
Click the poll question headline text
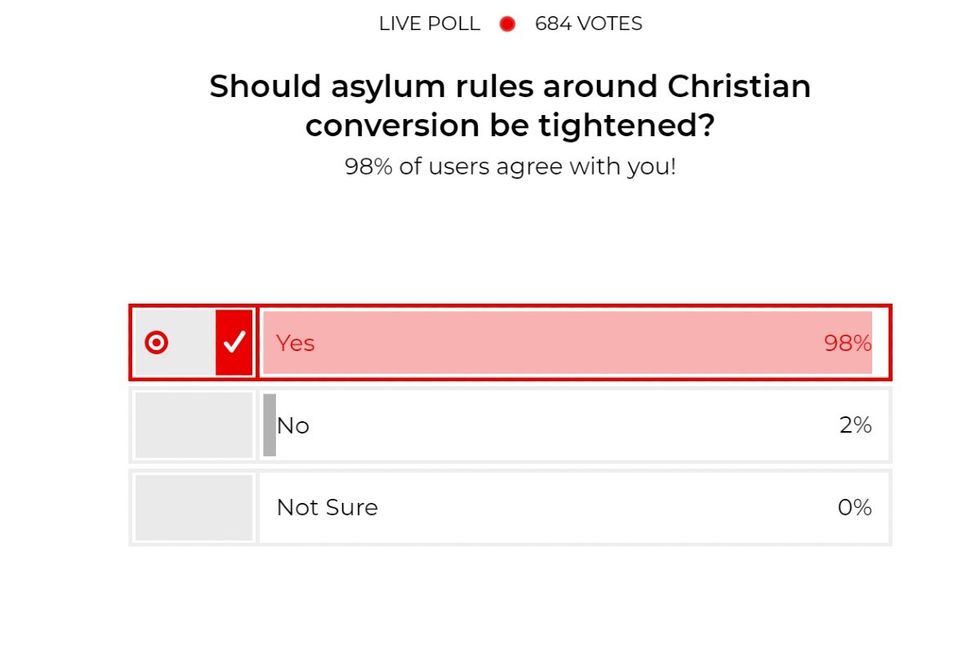pos(510,105)
